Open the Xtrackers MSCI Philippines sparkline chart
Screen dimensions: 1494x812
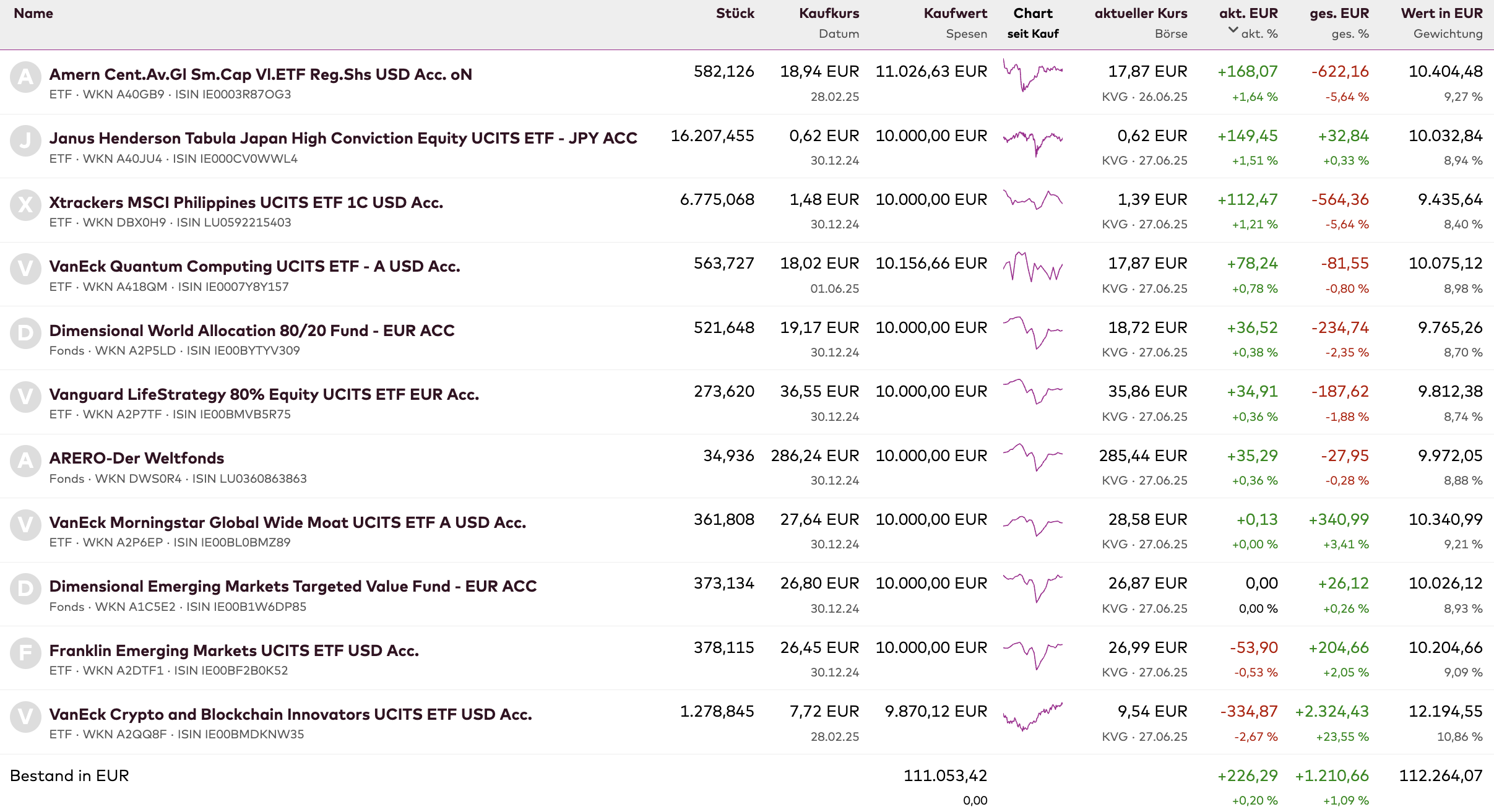(x=1032, y=201)
